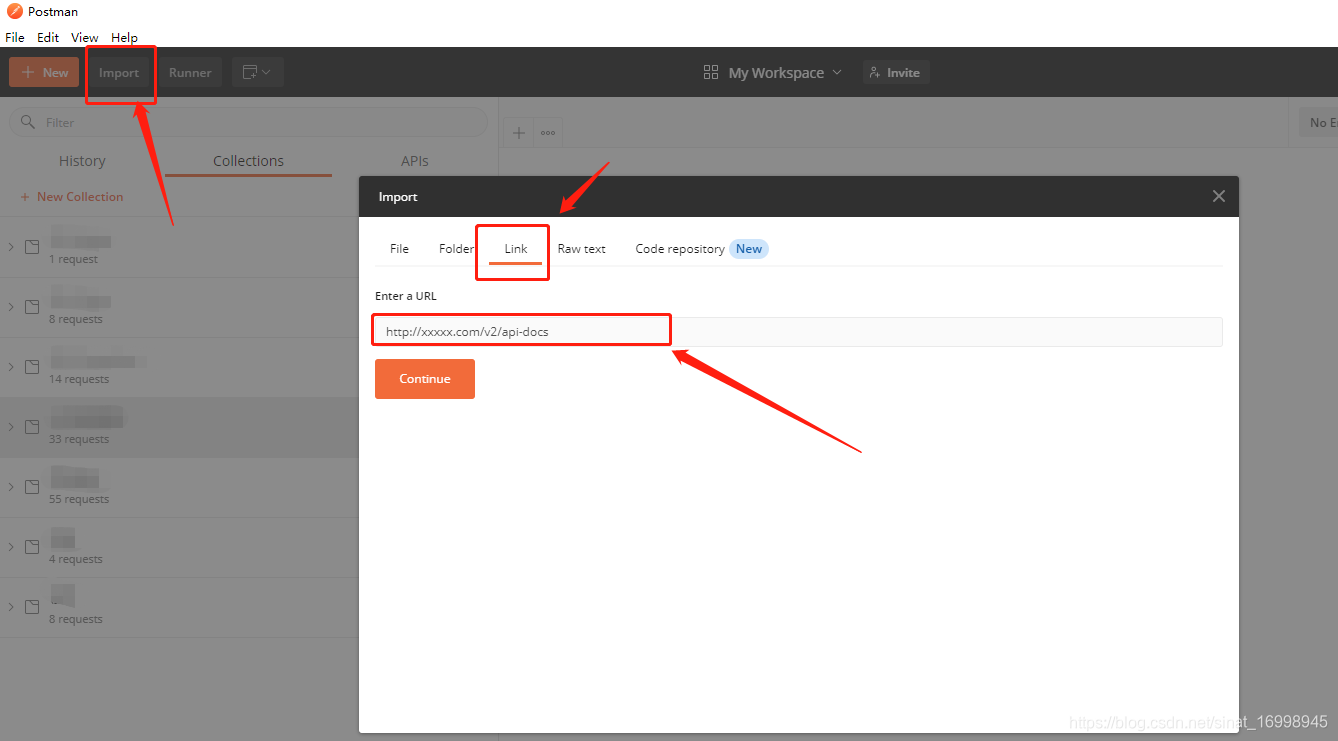The height and width of the screenshot is (741, 1338).
Task: Click the search magnifier icon in Filter
Action: 28,122
